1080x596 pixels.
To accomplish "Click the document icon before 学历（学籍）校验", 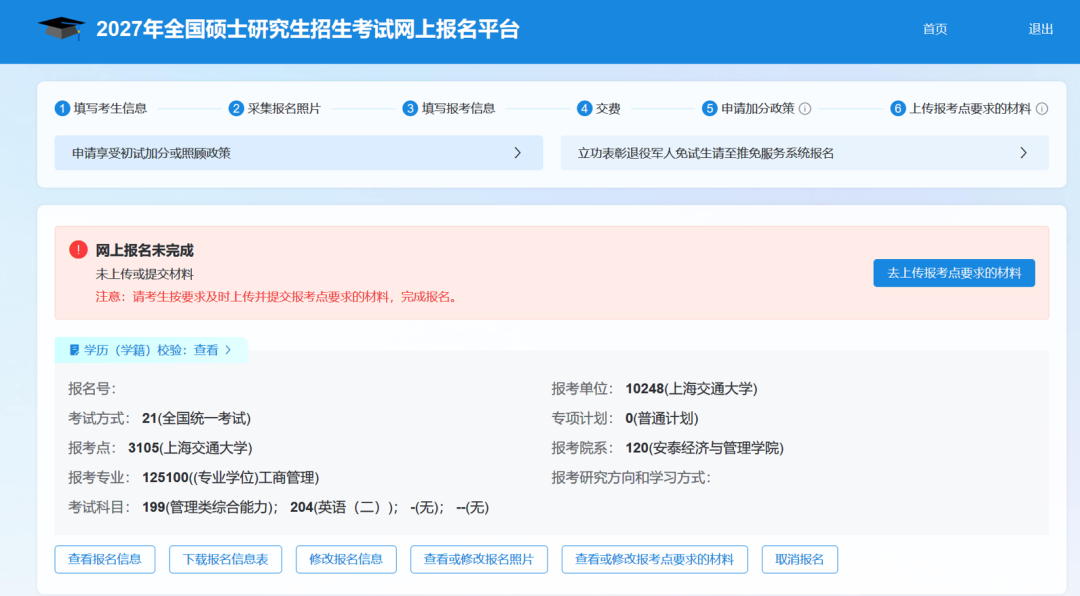I will click(x=74, y=350).
